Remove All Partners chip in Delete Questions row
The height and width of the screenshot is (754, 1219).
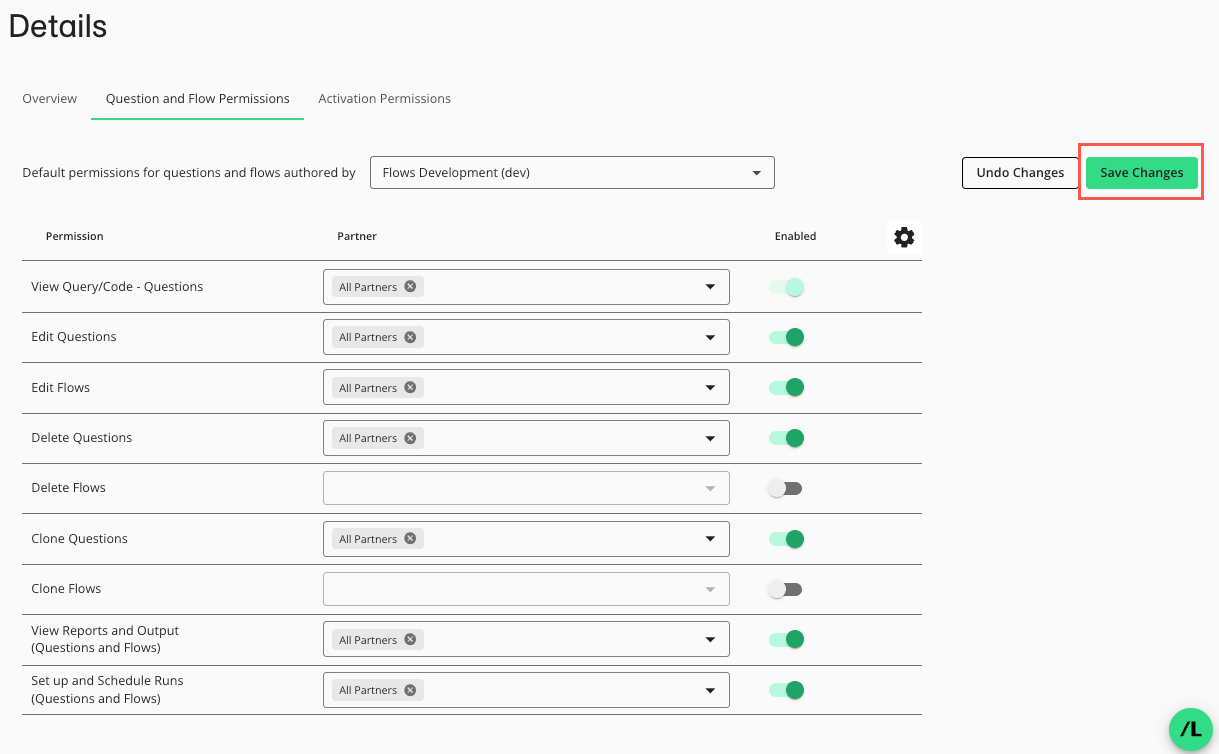[x=409, y=438]
